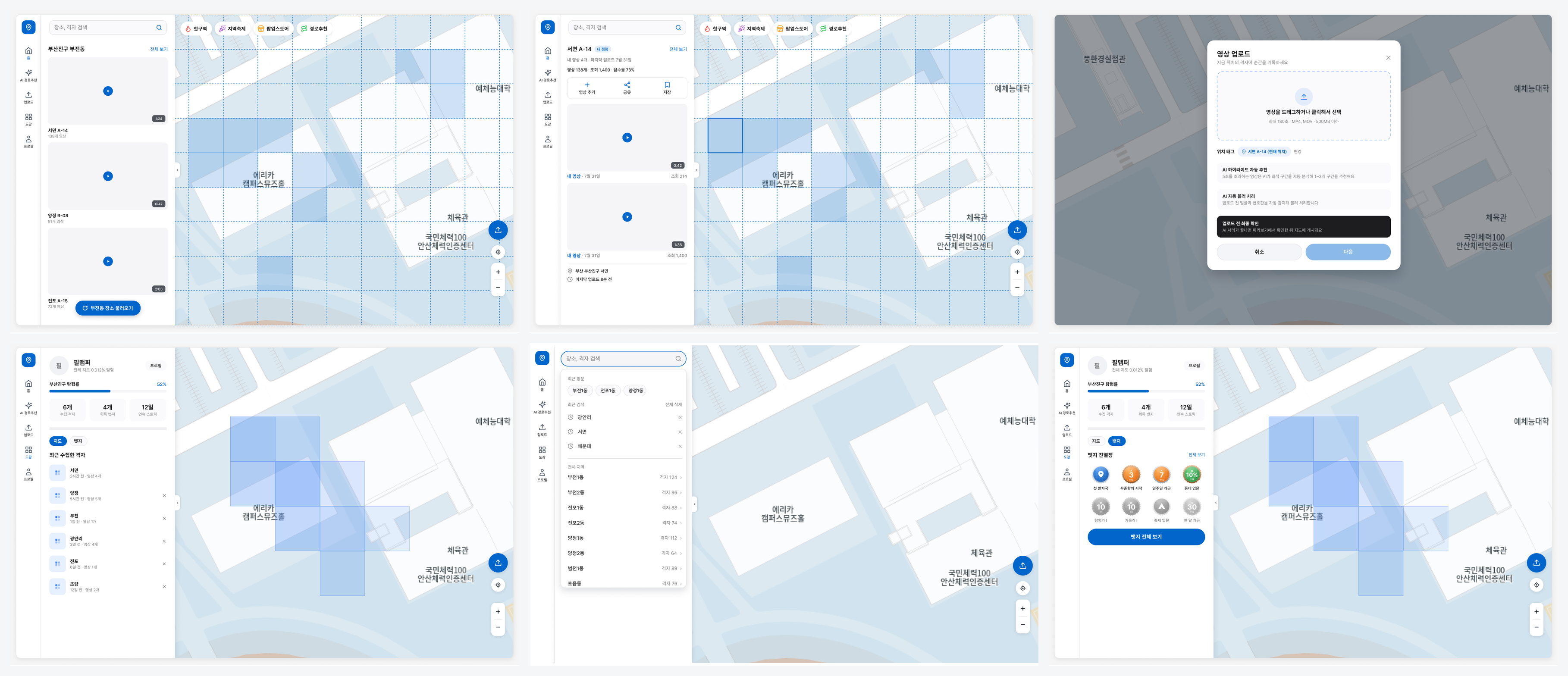Viewport: 1568px width, 676px height.
Task: Select the 지도 tab on 최근 수집한 격자 screen
Action: tap(57, 441)
